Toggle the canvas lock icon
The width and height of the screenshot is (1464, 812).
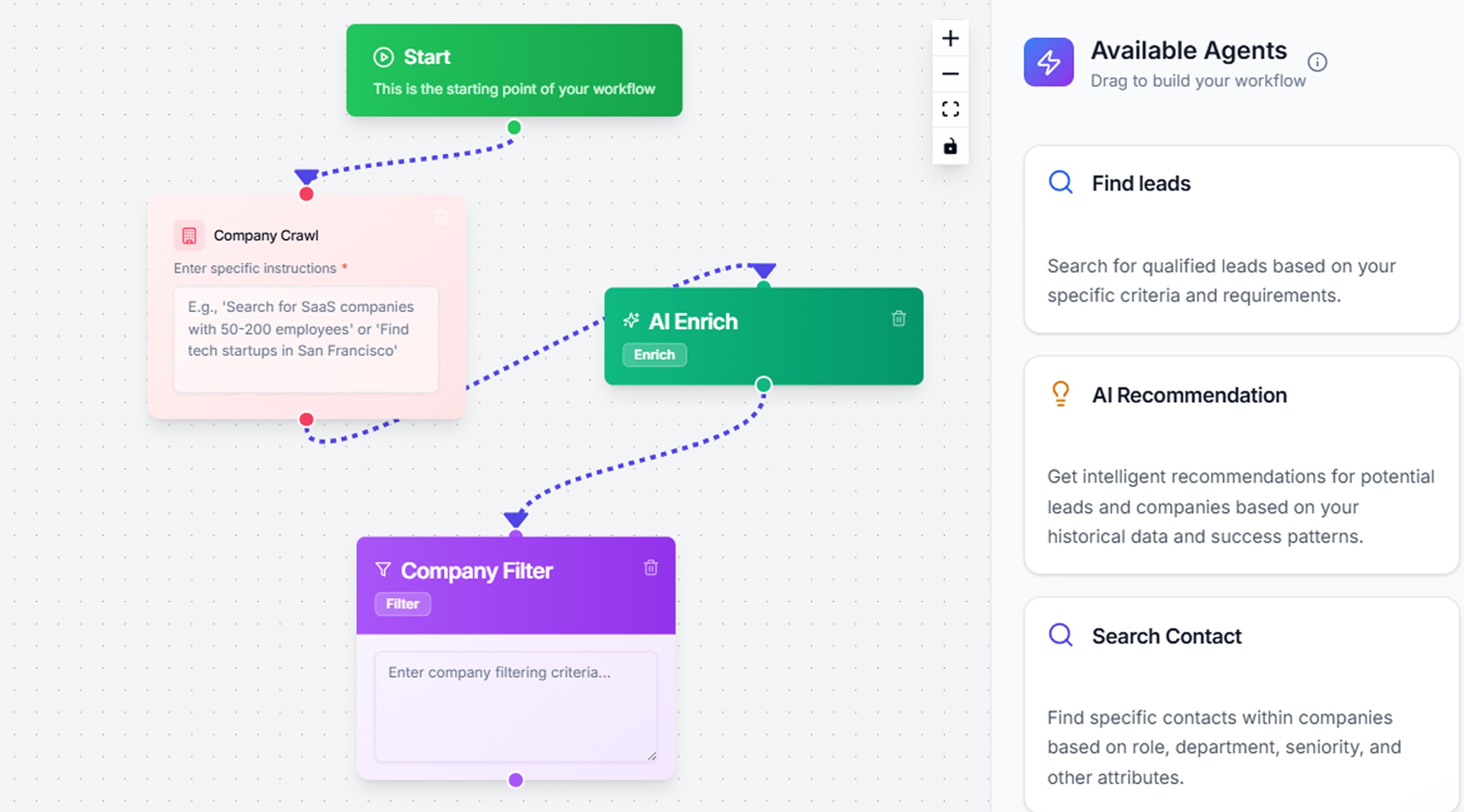[950, 146]
